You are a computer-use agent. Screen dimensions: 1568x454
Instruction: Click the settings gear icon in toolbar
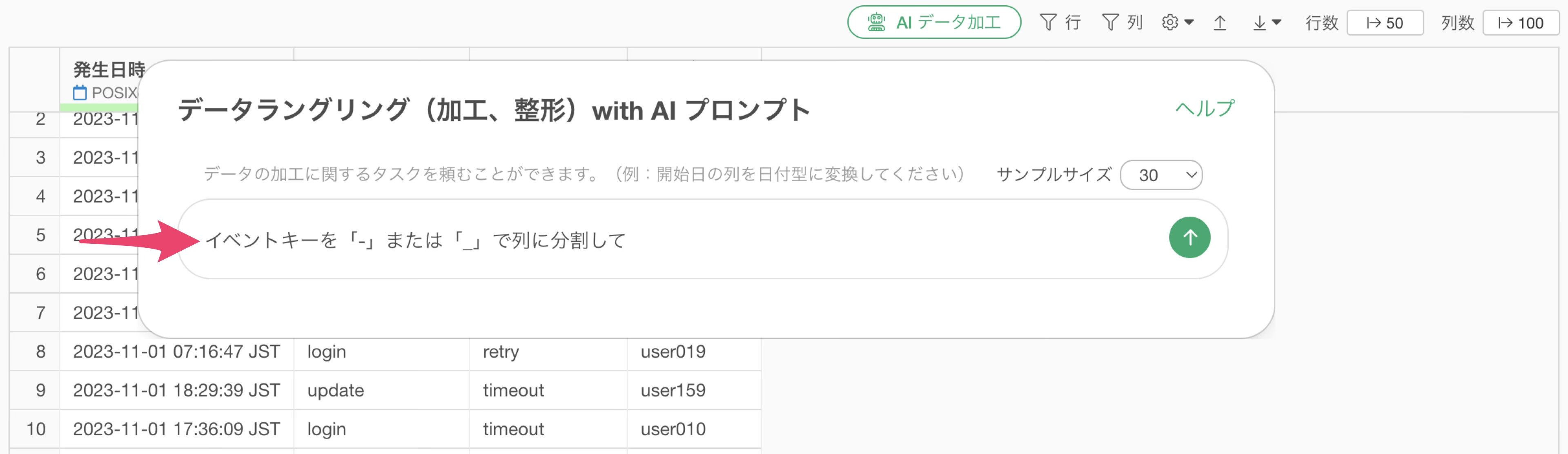(x=1169, y=22)
